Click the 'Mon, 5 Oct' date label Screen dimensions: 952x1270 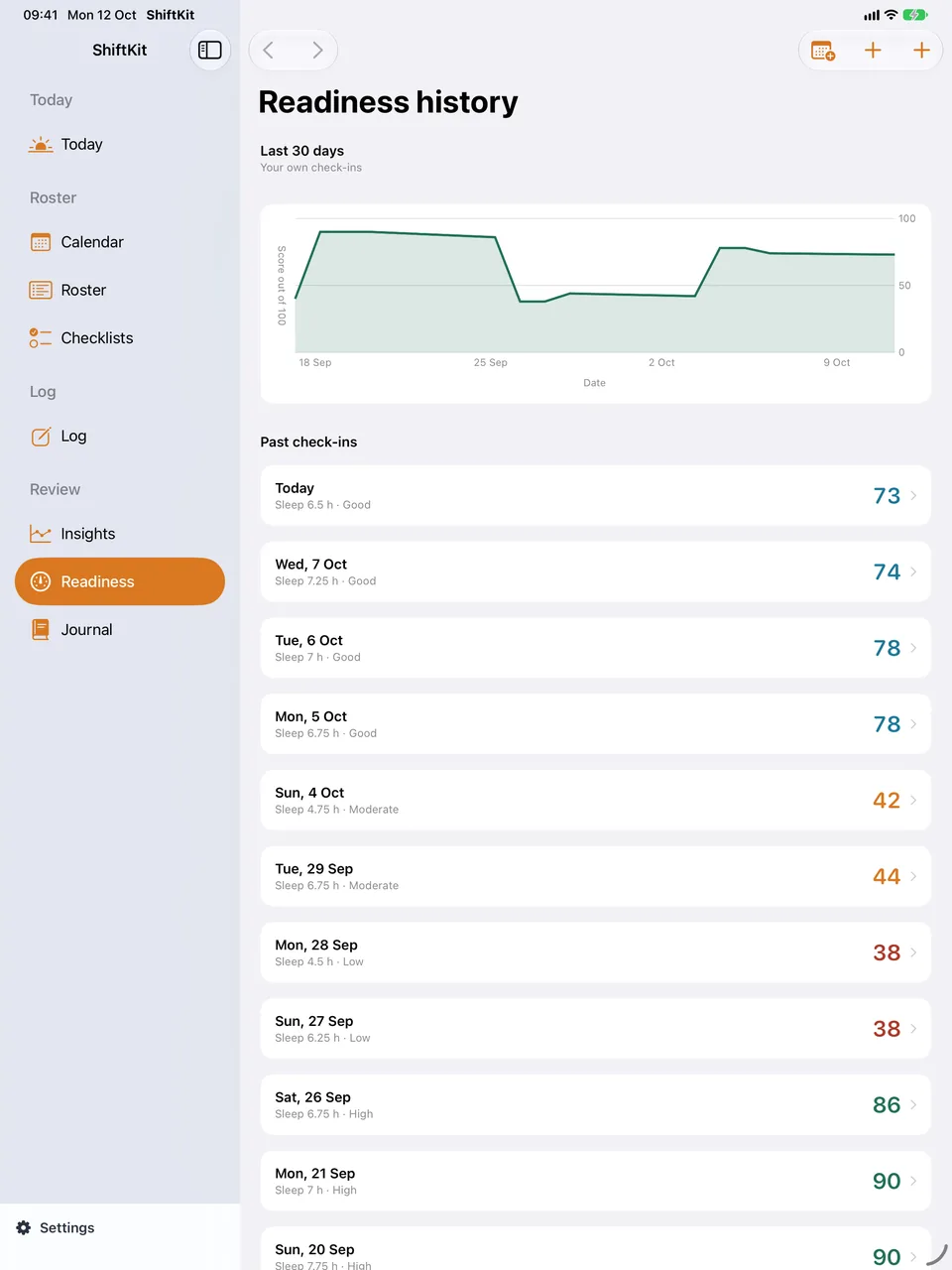310,716
